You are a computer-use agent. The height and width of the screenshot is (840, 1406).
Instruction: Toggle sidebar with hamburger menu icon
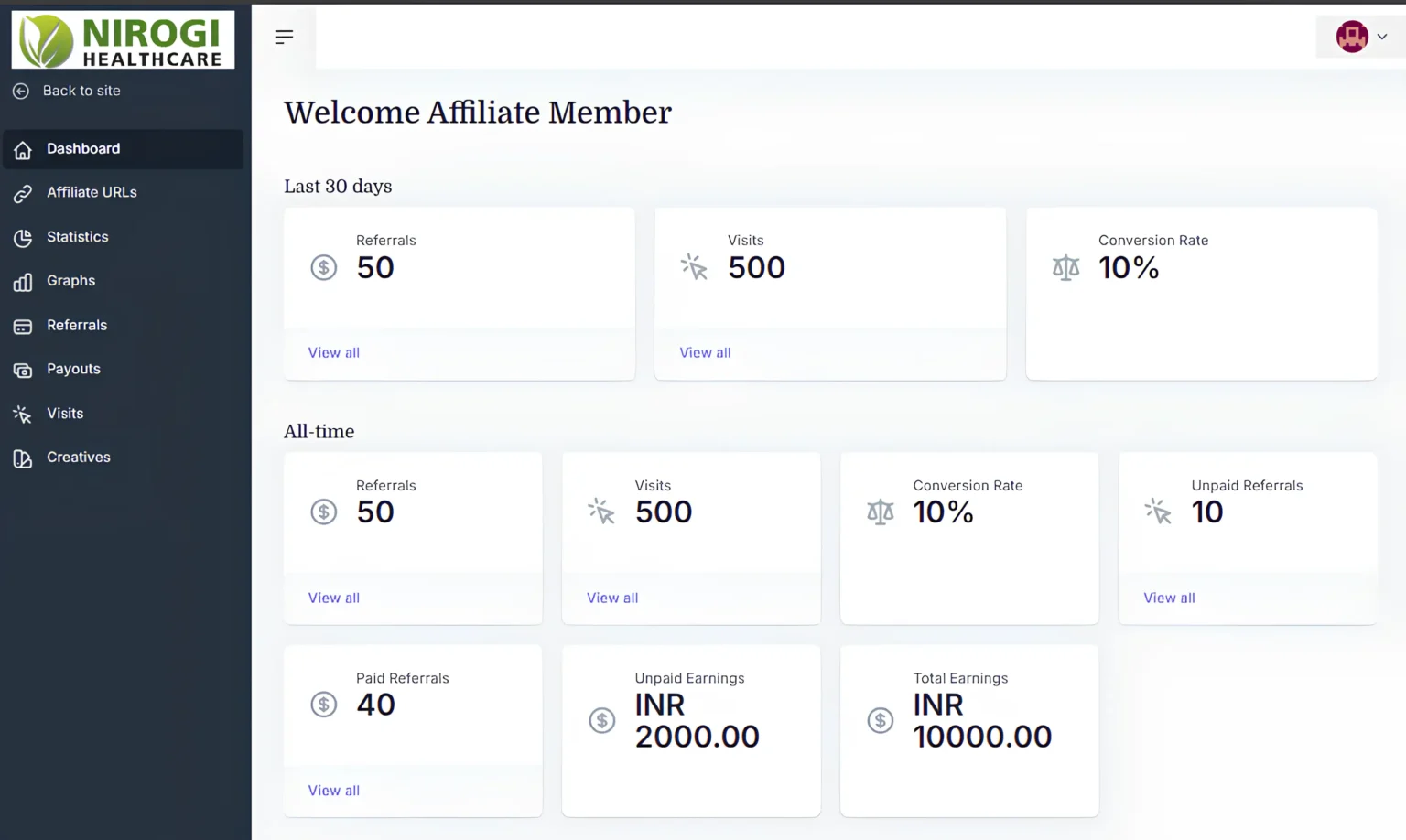284,37
